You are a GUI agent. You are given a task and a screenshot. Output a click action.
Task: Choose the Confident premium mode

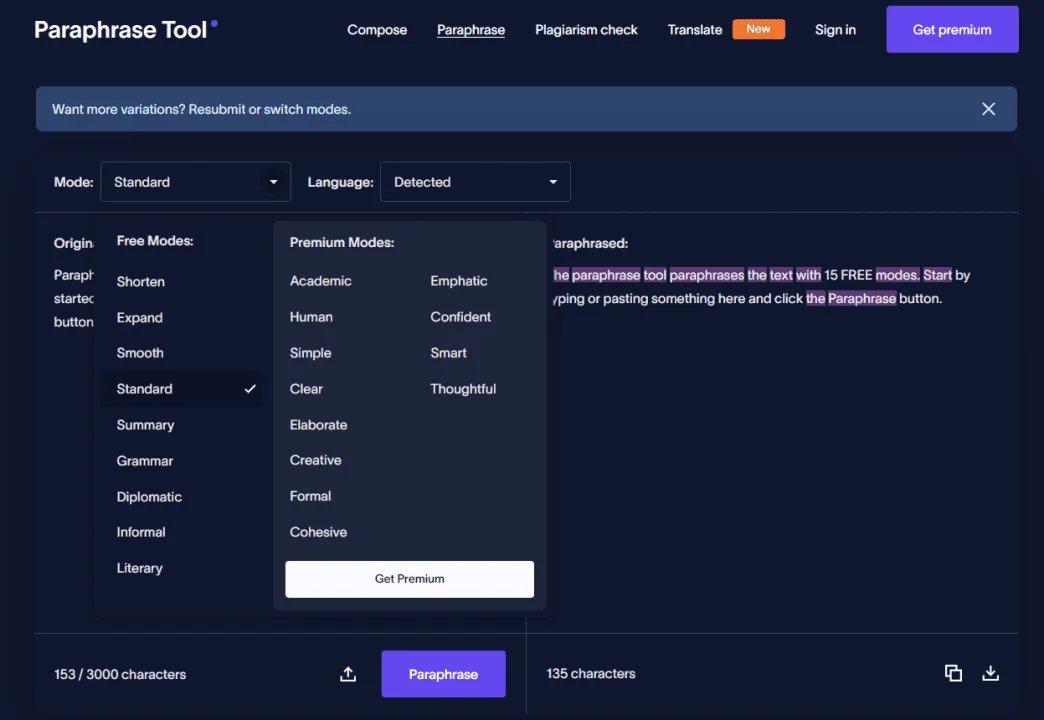tap(460, 317)
